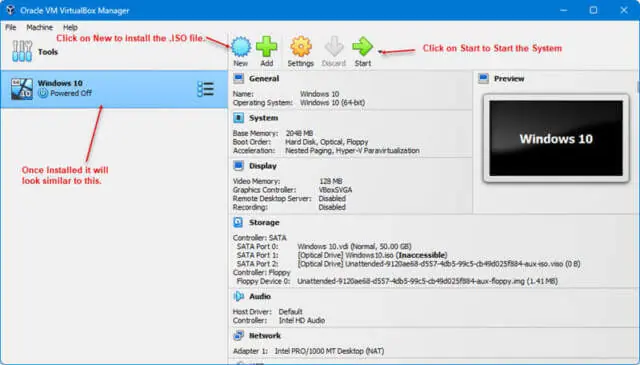This screenshot has height=365, width=640.
Task: Click the green Add machine icon
Action: [267, 47]
